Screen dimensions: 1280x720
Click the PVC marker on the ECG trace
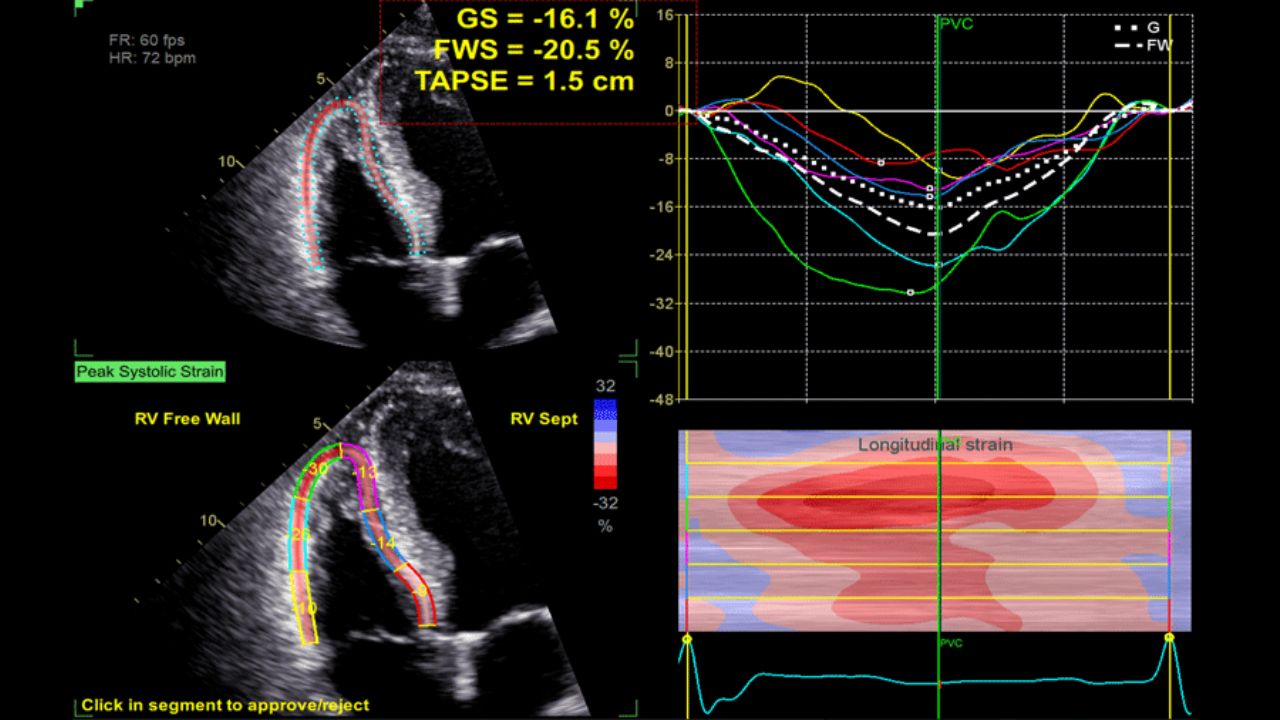[x=950, y=643]
